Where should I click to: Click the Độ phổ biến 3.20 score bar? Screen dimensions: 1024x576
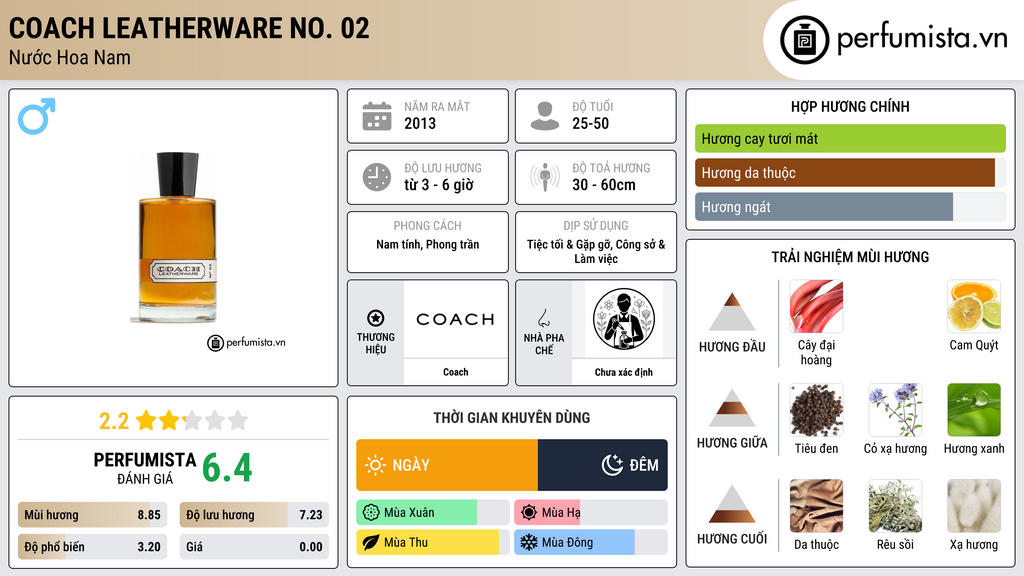tap(93, 547)
